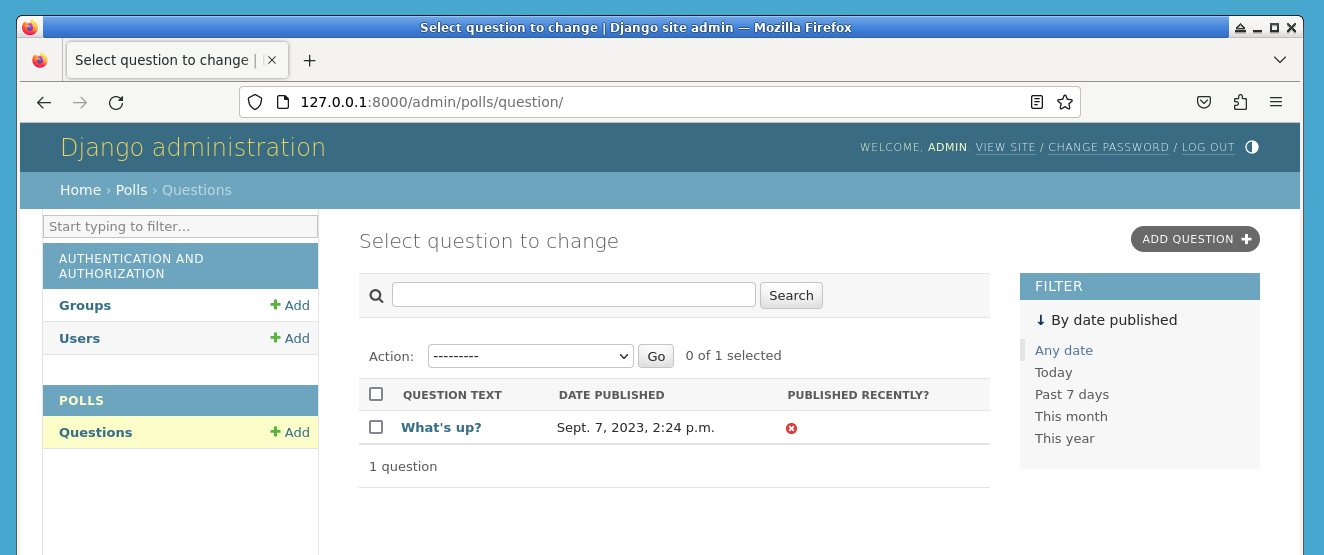Viewport: 1324px width, 555px height.
Task: Toggle reader view icon in the address bar
Action: click(x=1037, y=102)
